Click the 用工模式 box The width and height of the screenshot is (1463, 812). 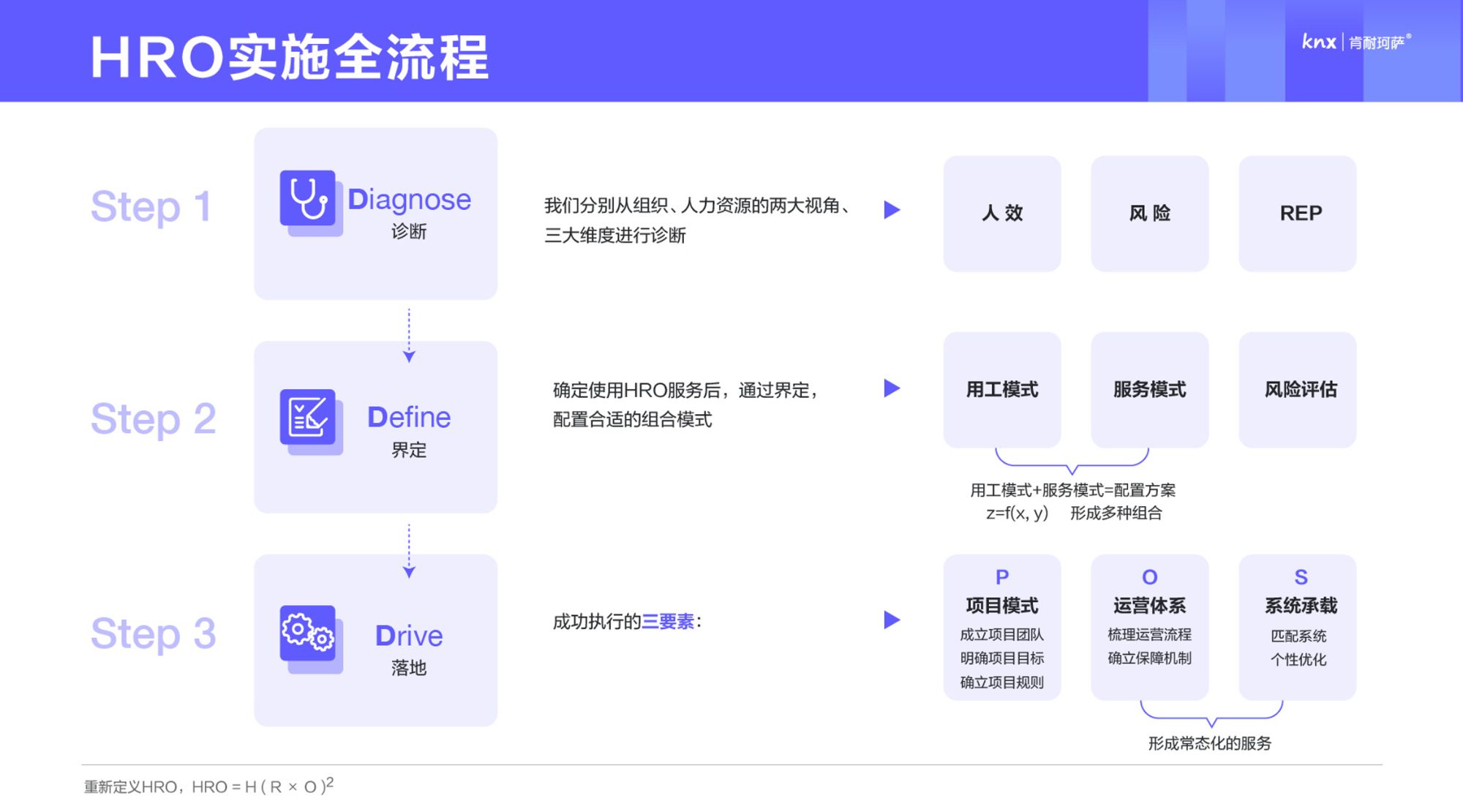pyautogui.click(x=1001, y=390)
